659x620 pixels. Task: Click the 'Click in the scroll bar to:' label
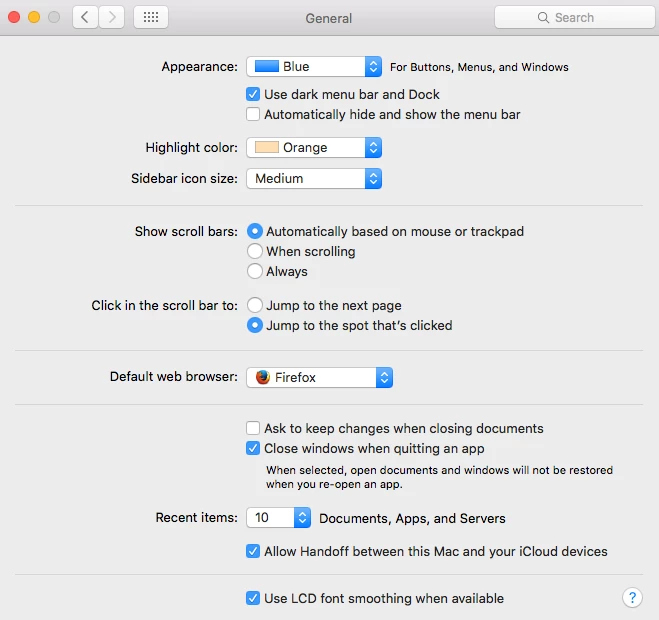click(165, 305)
